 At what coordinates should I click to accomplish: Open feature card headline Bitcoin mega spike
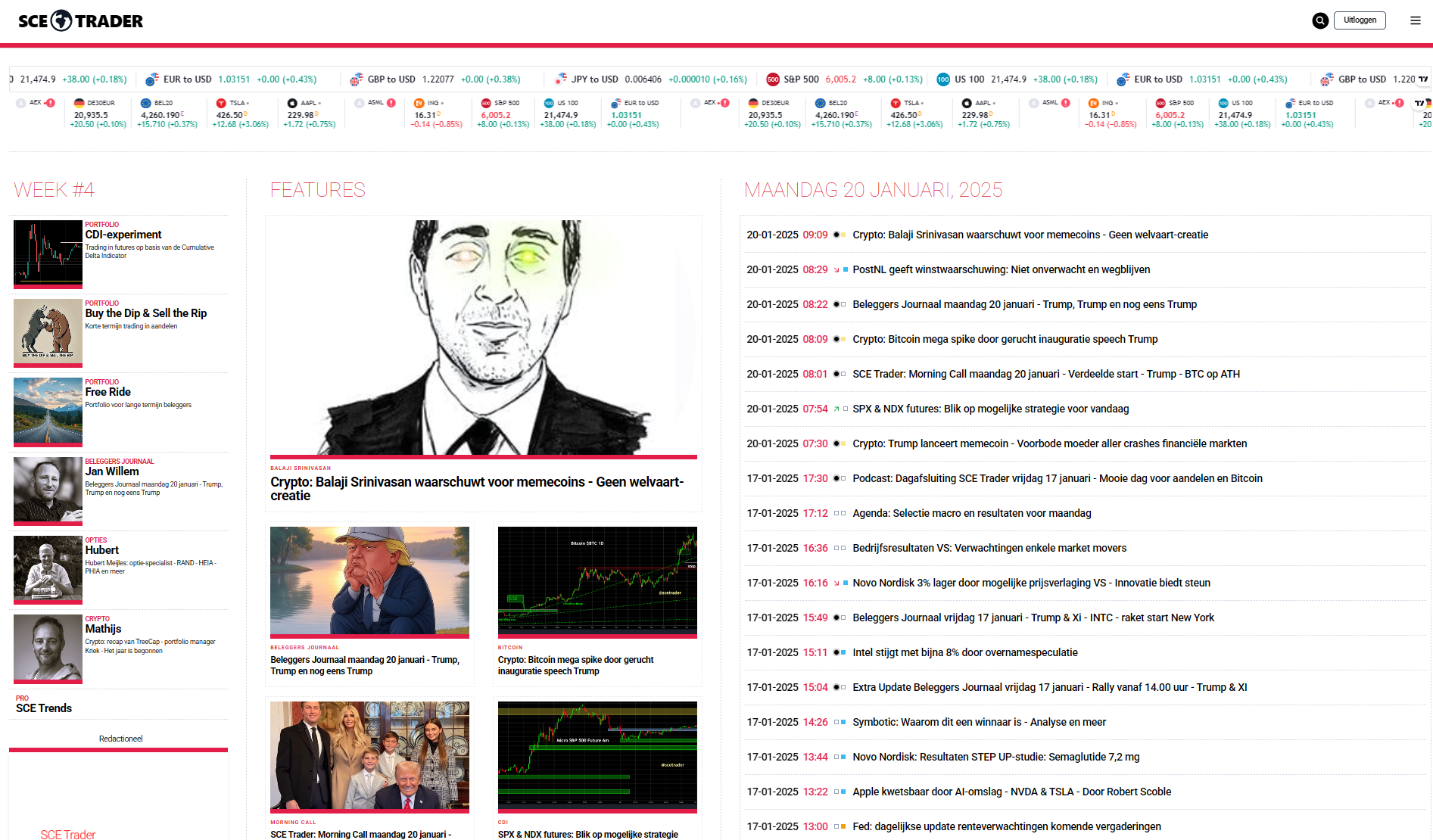click(576, 665)
